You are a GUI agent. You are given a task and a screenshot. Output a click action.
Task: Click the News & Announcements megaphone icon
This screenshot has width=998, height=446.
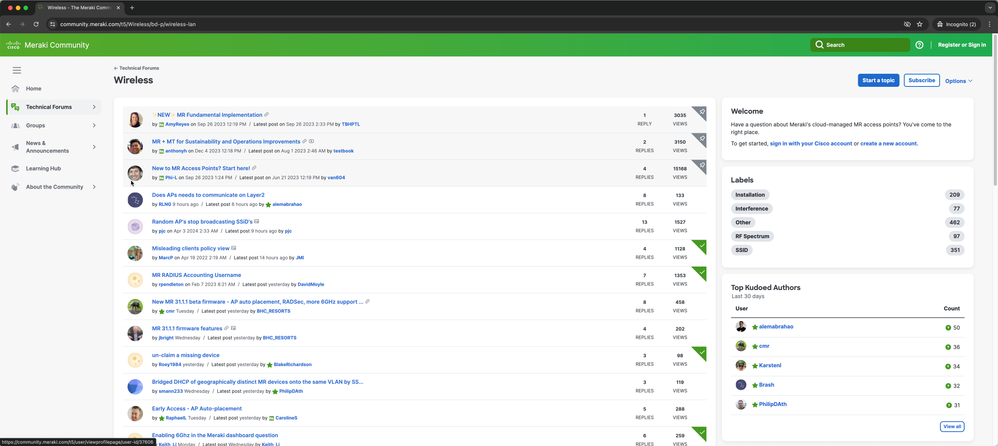pyautogui.click(x=15, y=147)
